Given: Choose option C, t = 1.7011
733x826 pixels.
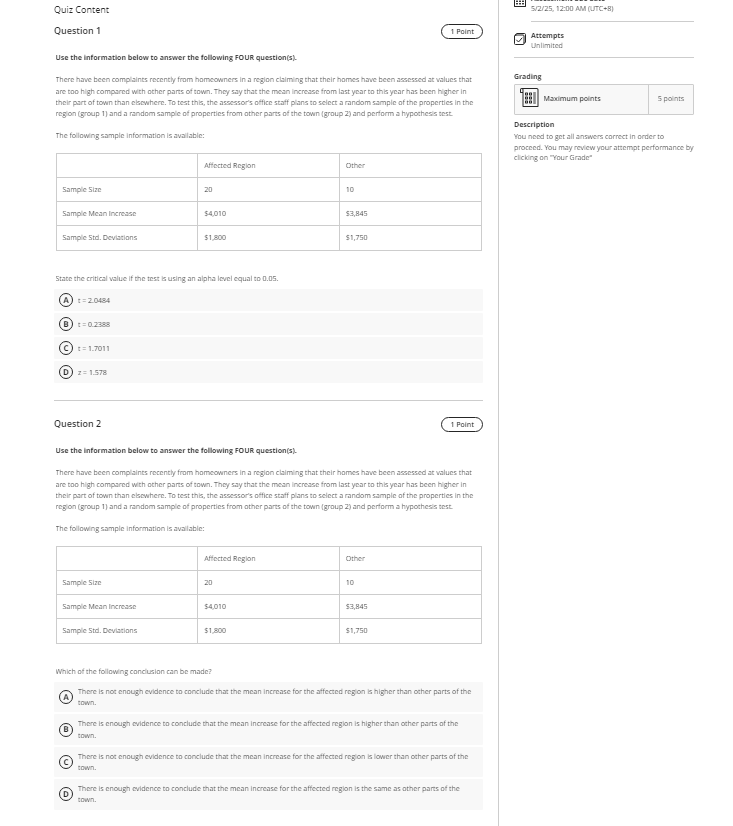Looking at the screenshot, I should coord(66,348).
